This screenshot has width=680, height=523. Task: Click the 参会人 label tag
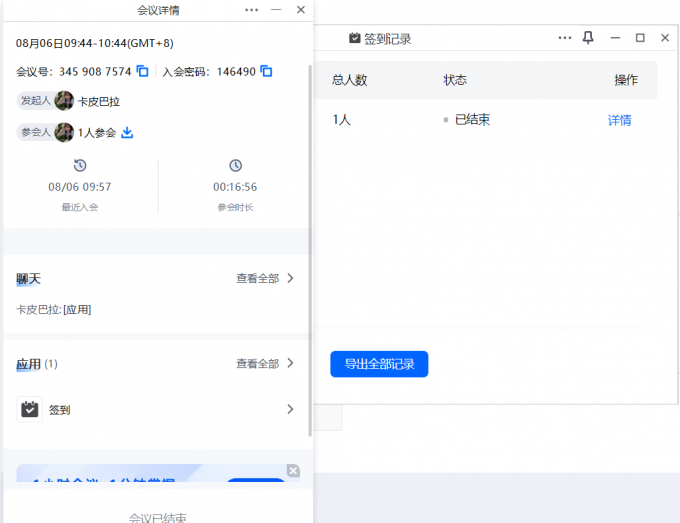pos(36,132)
